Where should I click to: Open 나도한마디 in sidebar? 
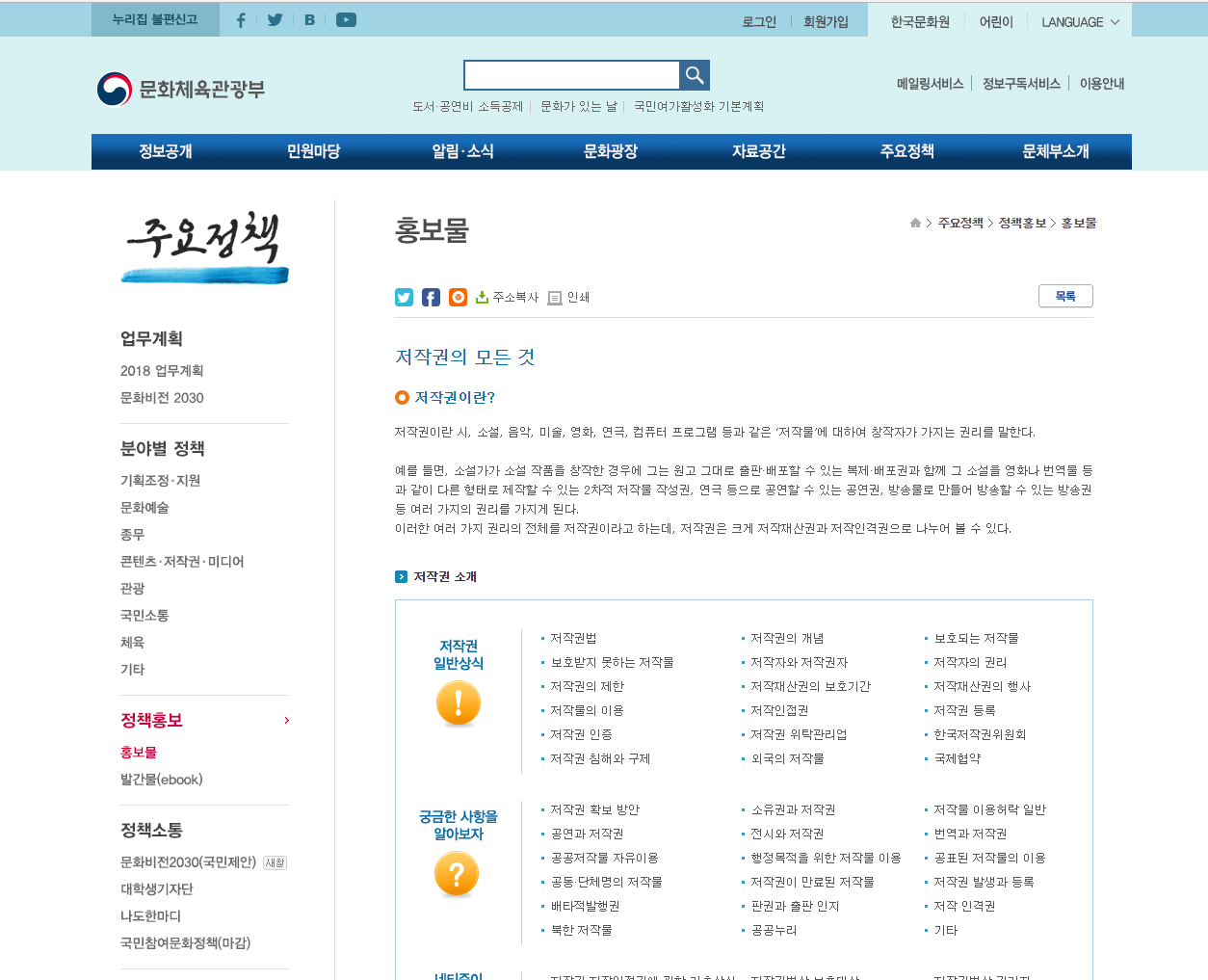150,916
